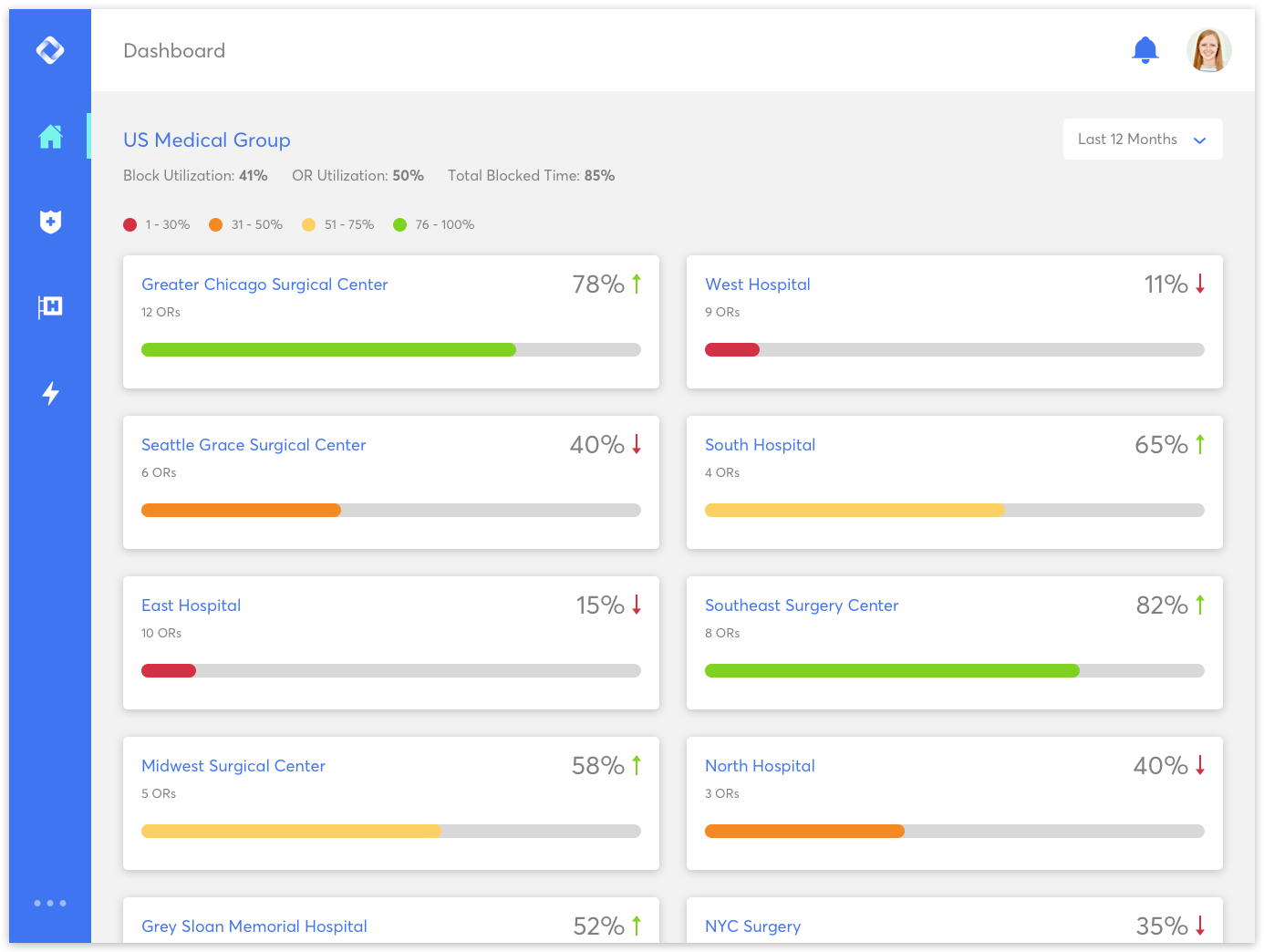Click the Dashboard page title
Screen dimensions: 1264x952
[x=174, y=51]
